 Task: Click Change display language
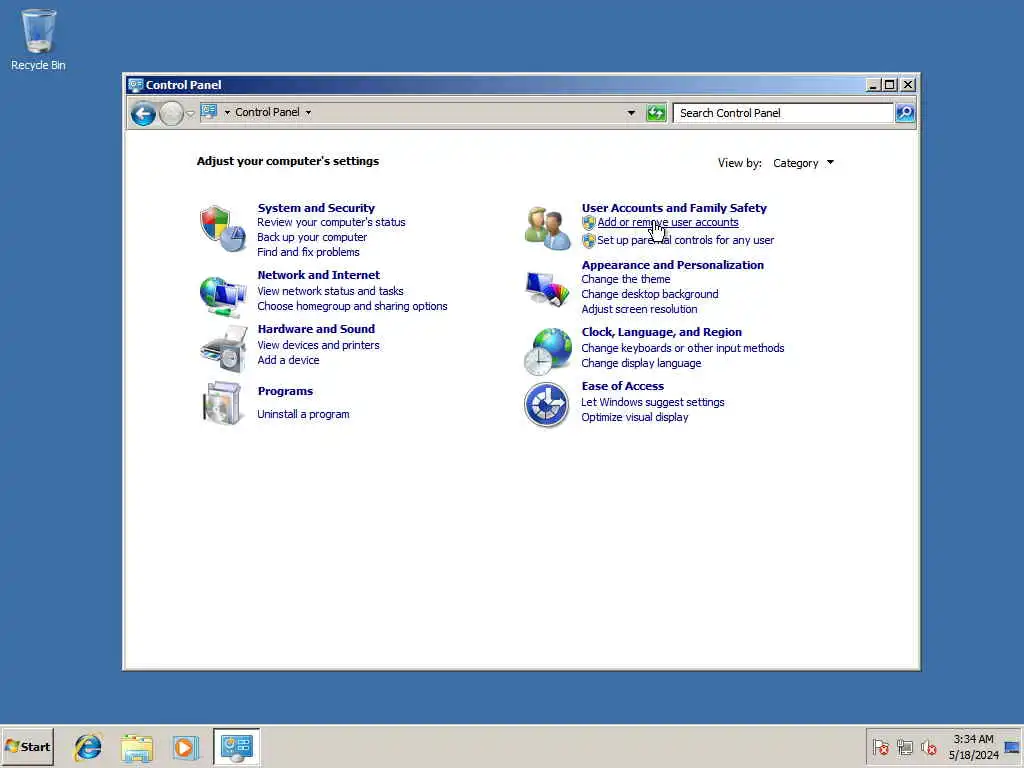641,364
